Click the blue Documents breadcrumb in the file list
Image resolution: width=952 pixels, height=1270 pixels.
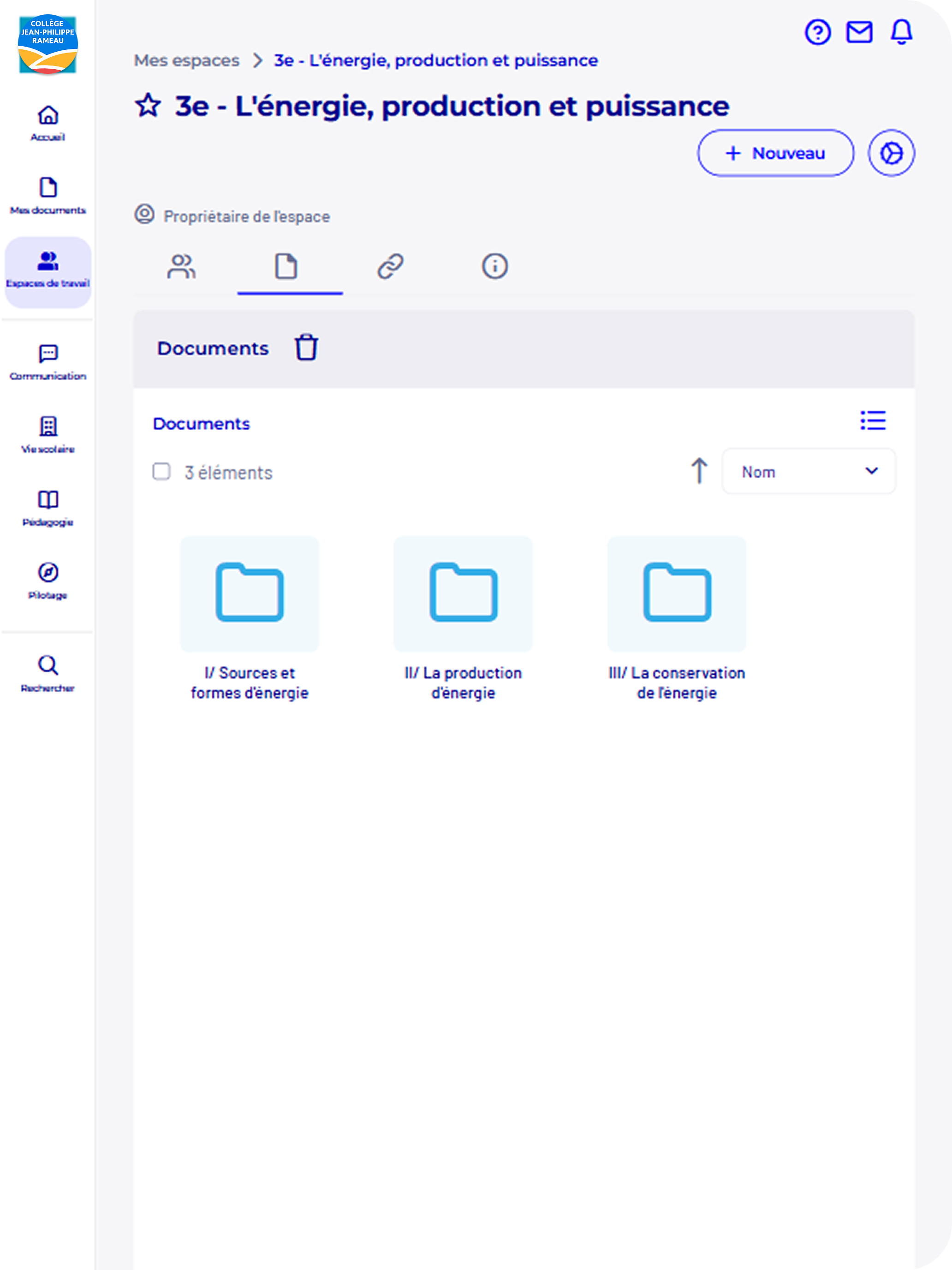[202, 424]
